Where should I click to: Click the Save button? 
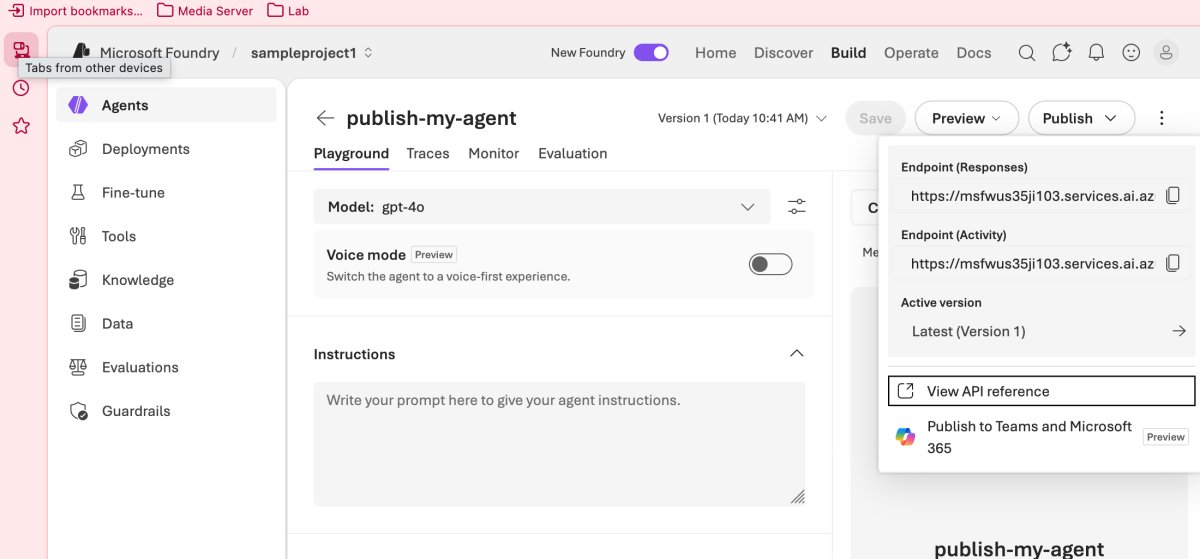pos(875,118)
